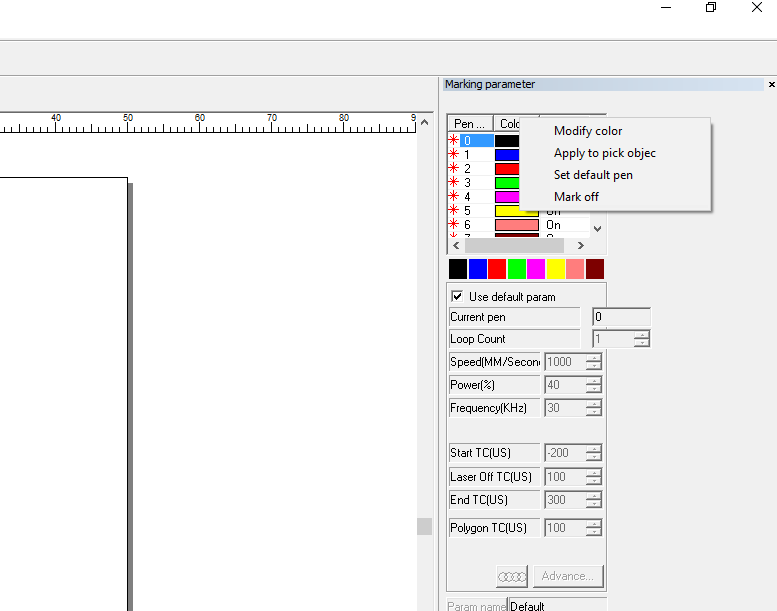The height and width of the screenshot is (611, 777).
Task: Pick the yellow swatch in the color palette row
Action: [x=556, y=269]
